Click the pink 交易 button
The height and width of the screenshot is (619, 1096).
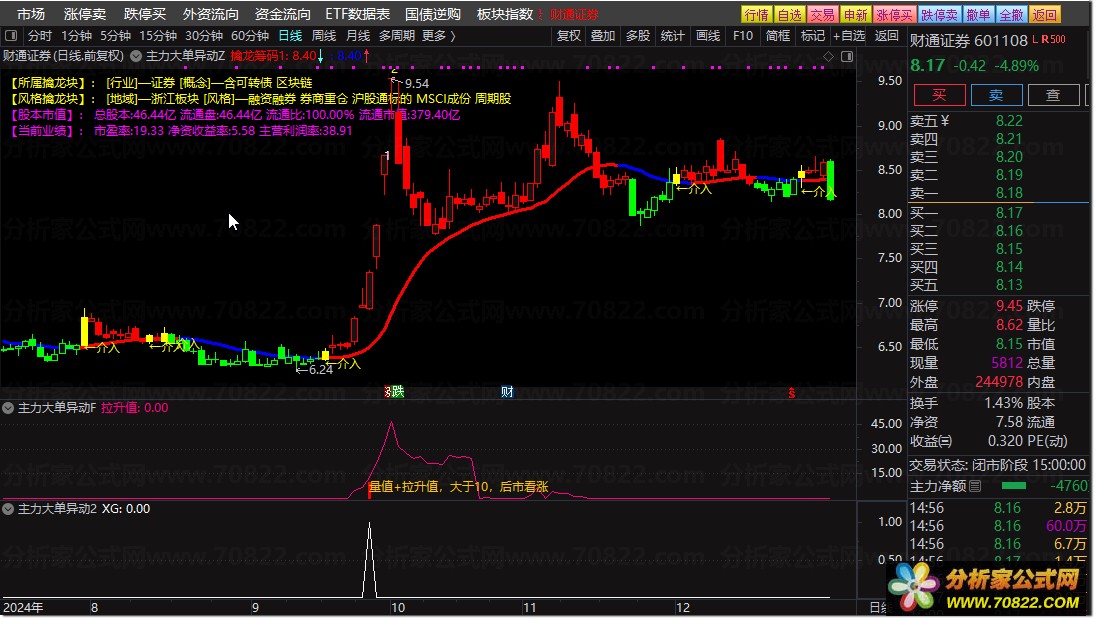point(823,14)
